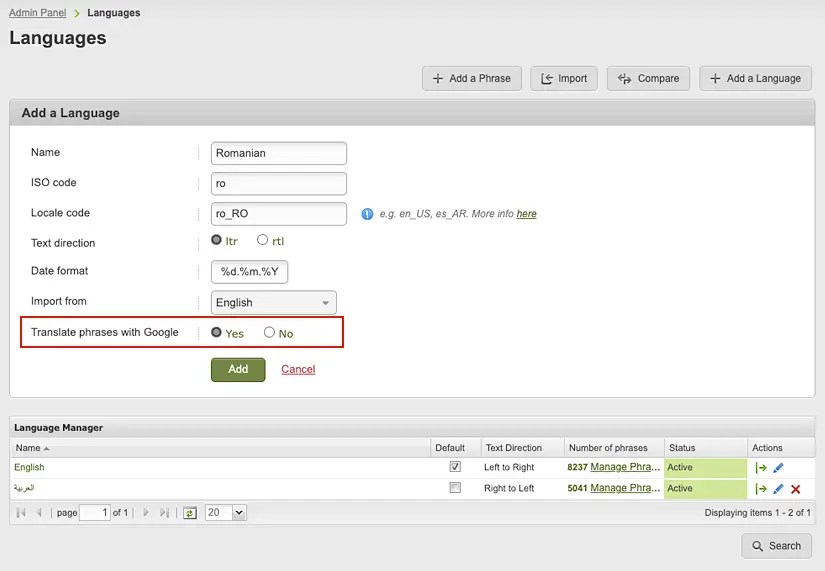This screenshot has width=825, height=571.
Task: Click the Cancel link
Action: click(298, 369)
